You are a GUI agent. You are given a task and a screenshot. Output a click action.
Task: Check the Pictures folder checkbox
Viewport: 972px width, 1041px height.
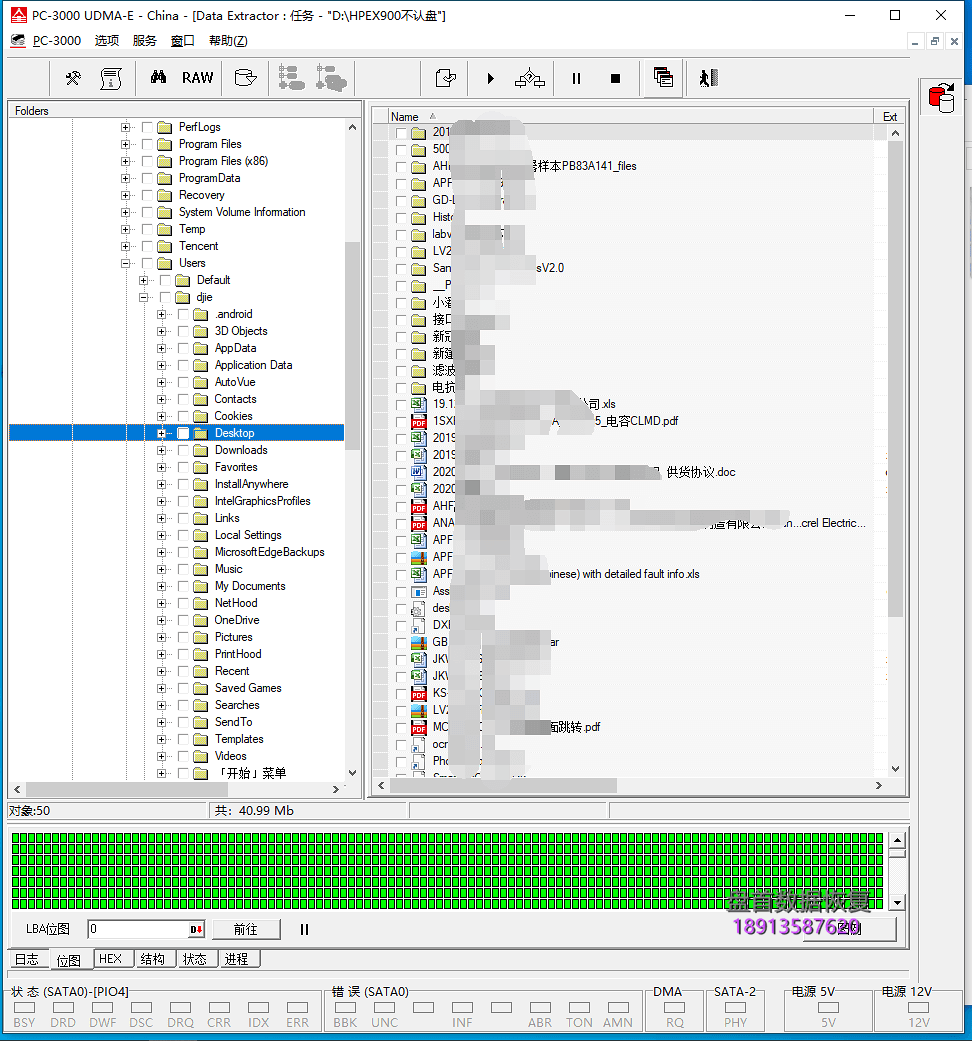pyautogui.click(x=183, y=637)
